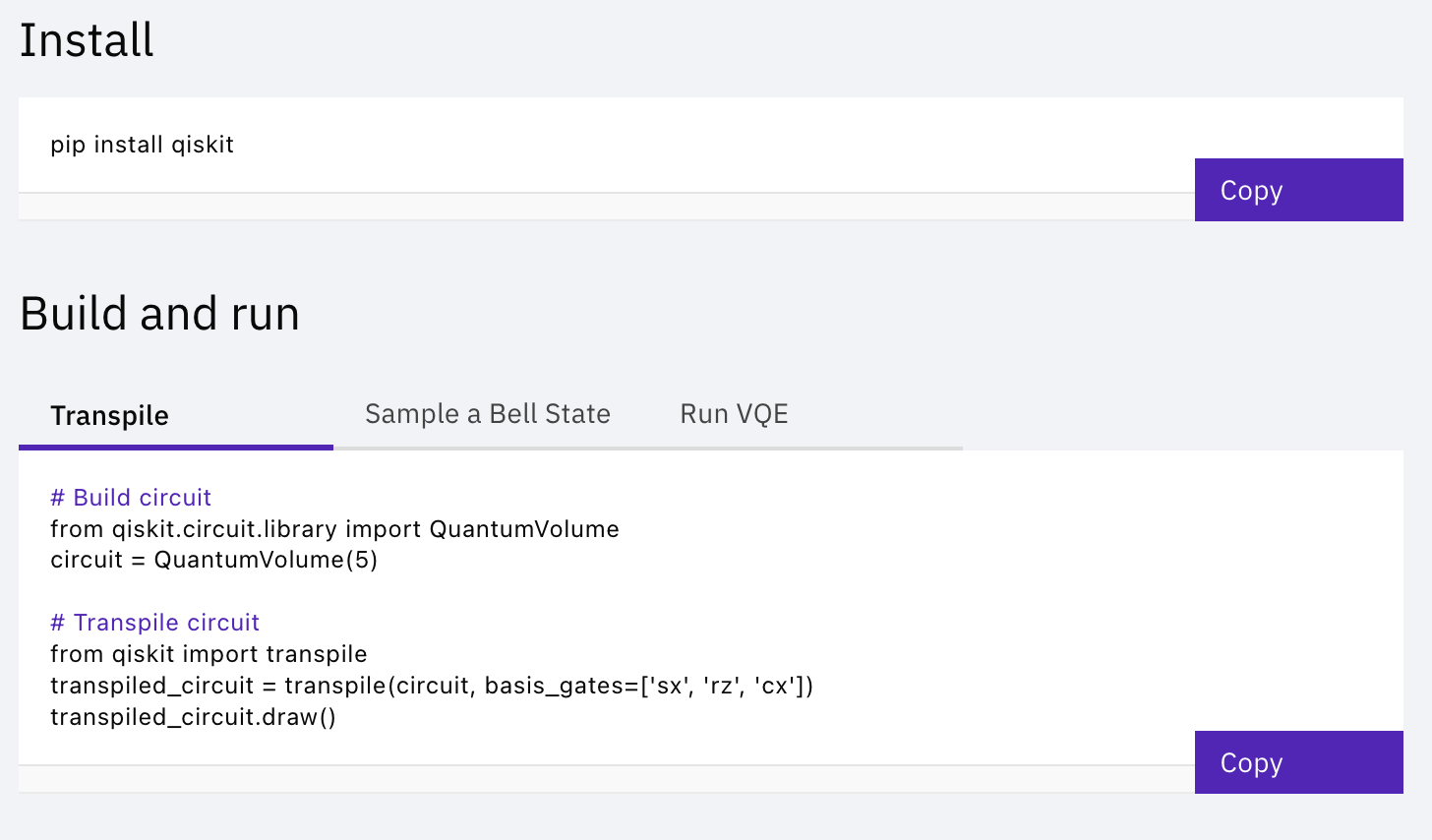Click the transpiled_circuit.draw() line
1432x840 pixels.
tap(193, 717)
